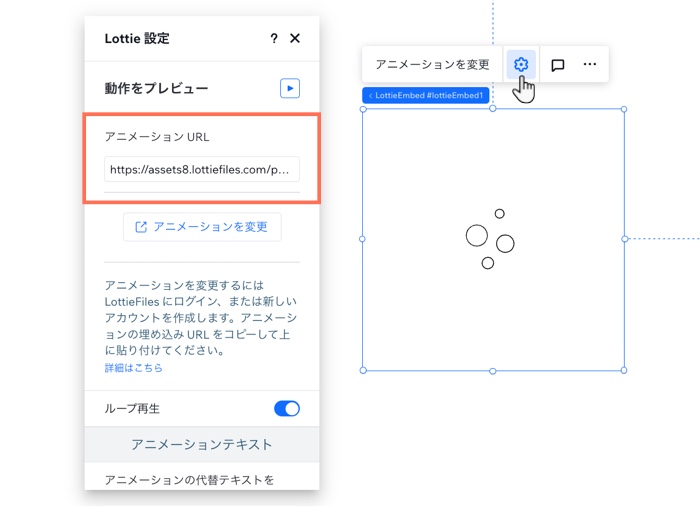Image resolution: width=700 pixels, height=506 pixels.
Task: Play the 動作をプレビュー preview button
Action: coord(290,88)
